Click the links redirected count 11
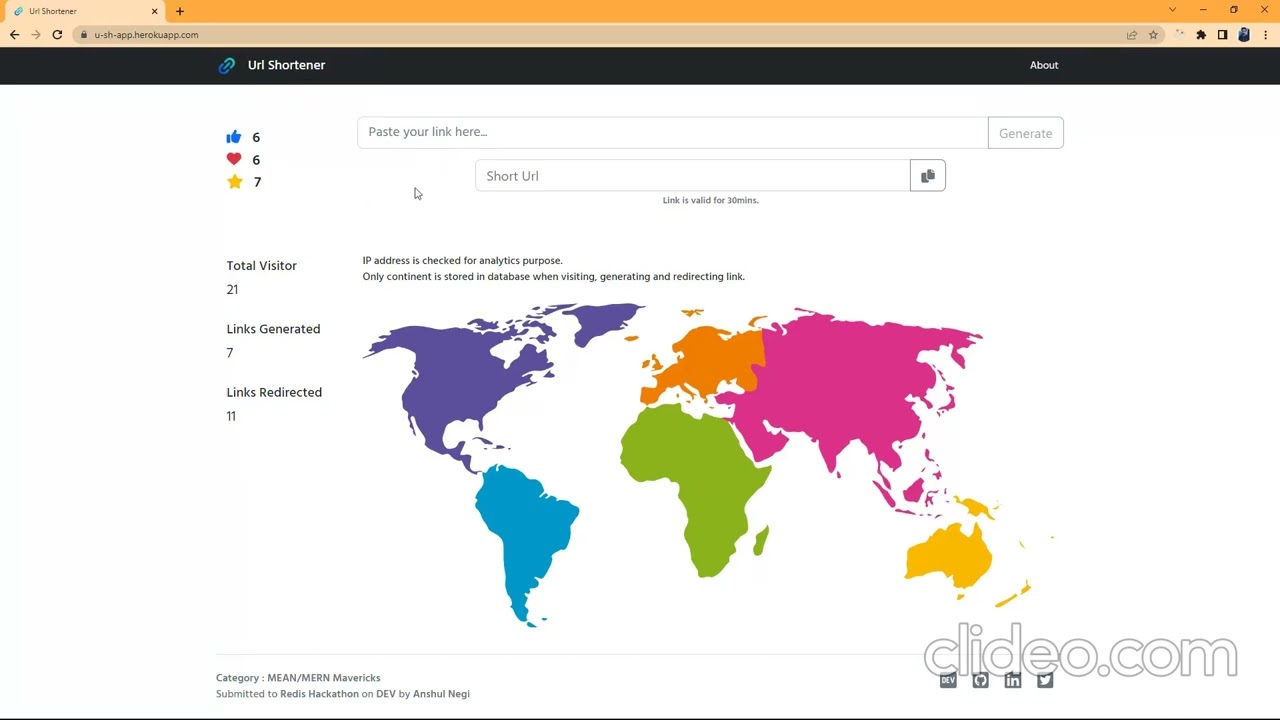 231,417
